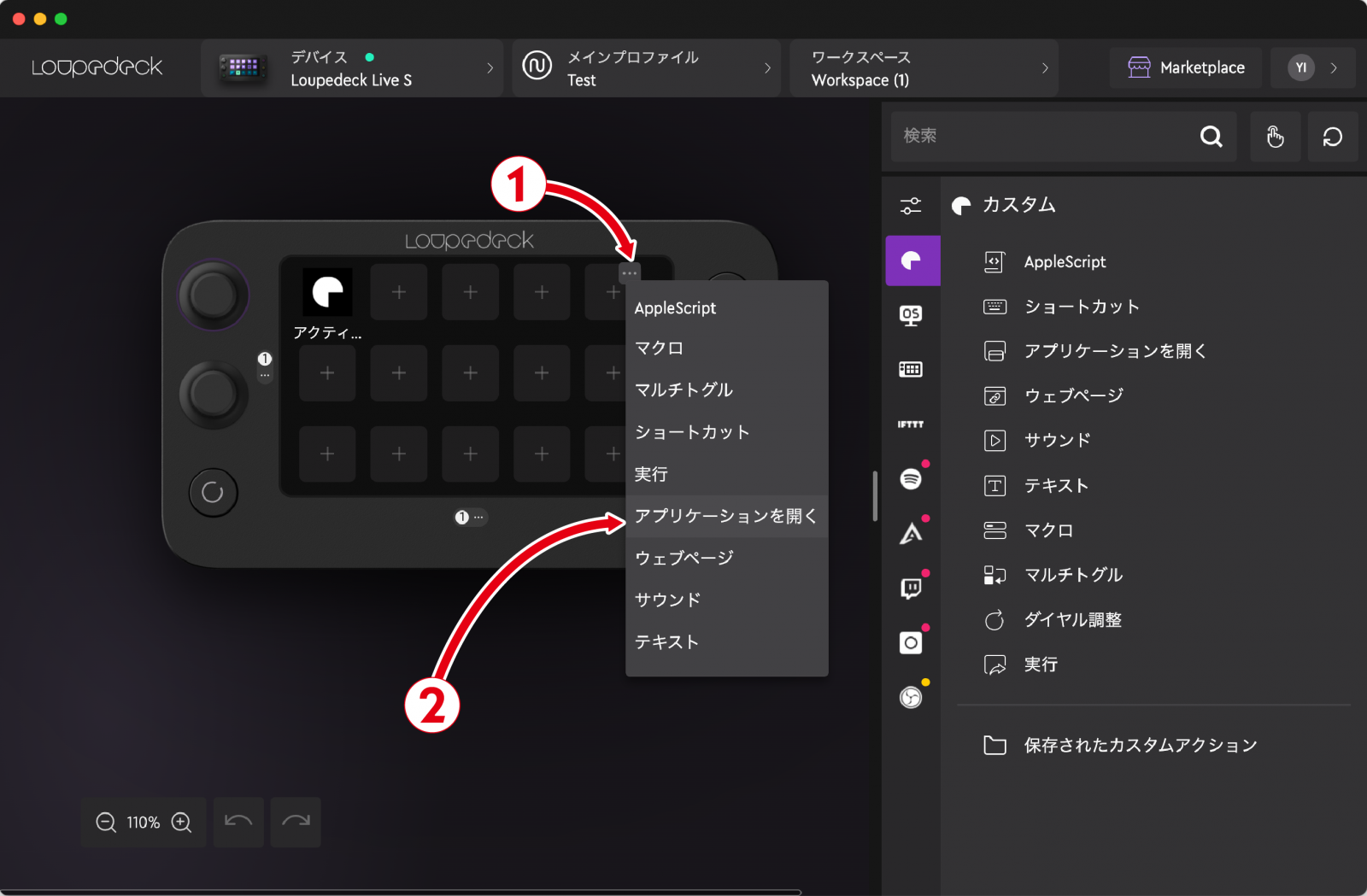Screen dimensions: 1367x896
Task: Expand the device selector Loupedeck Live S
Action: point(352,67)
